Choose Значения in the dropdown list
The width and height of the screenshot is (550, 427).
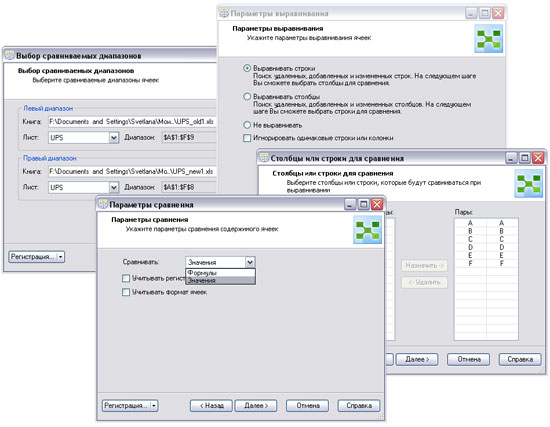coord(220,280)
